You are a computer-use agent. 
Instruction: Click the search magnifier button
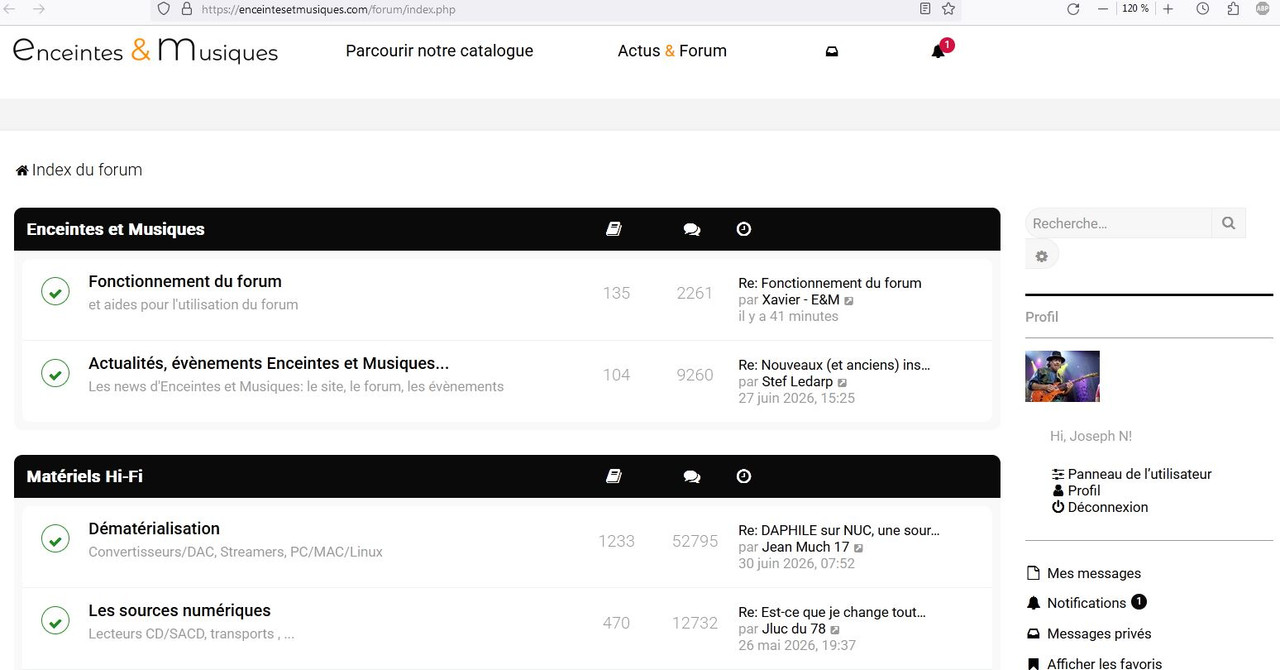pos(1229,223)
